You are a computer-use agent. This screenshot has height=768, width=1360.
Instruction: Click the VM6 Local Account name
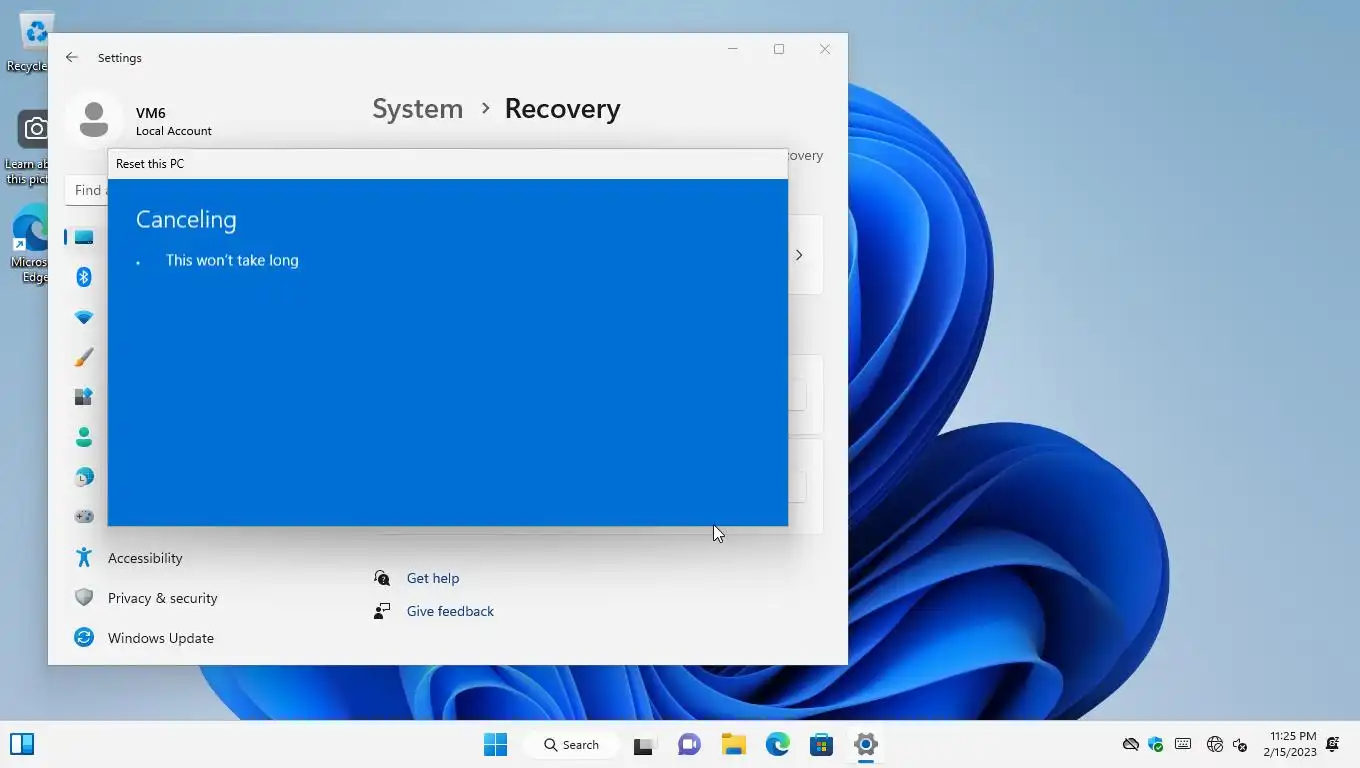(173, 121)
